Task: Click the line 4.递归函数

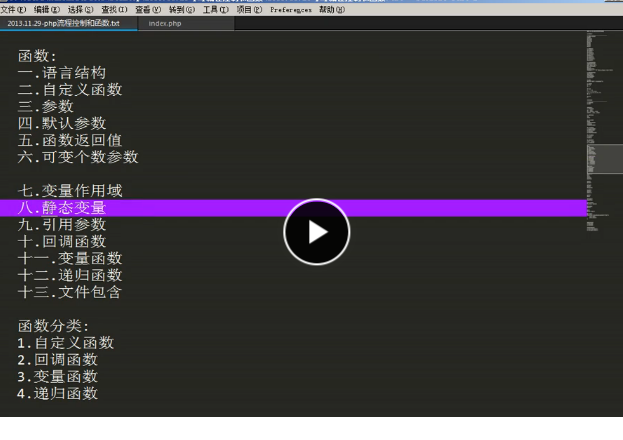Action: point(58,394)
